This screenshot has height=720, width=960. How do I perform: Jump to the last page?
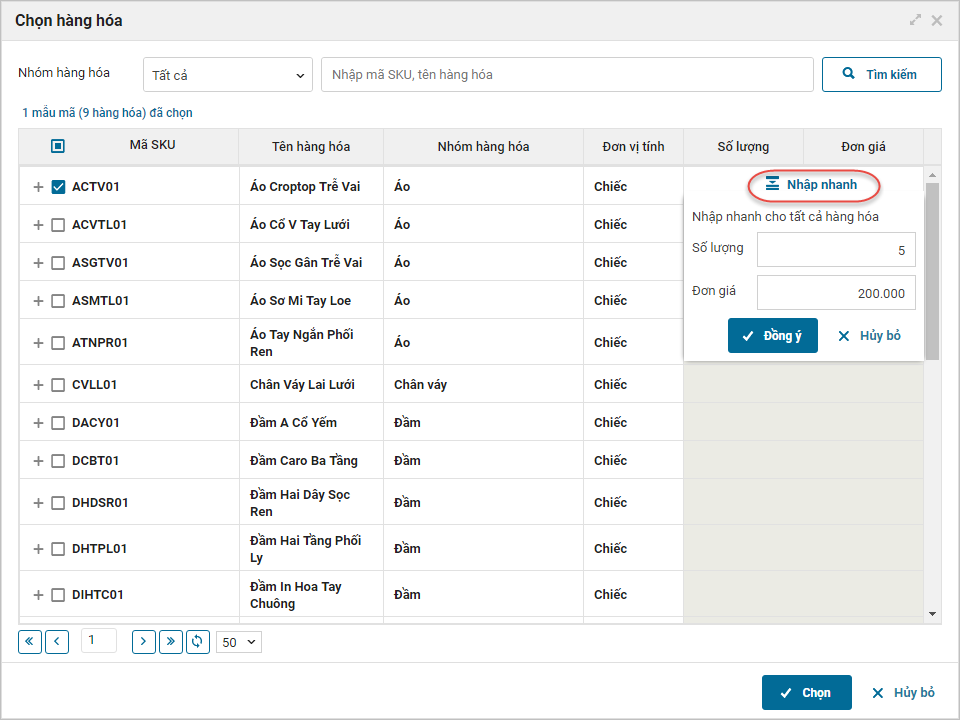point(171,641)
